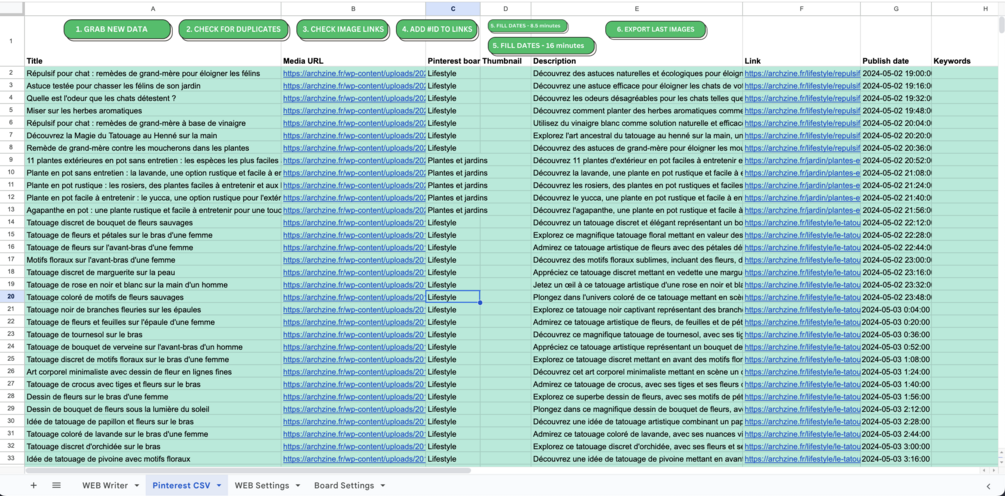Open the WEB Settings tab dropdown arrow
Screen dimensions: 1005x496
pos(298,486)
